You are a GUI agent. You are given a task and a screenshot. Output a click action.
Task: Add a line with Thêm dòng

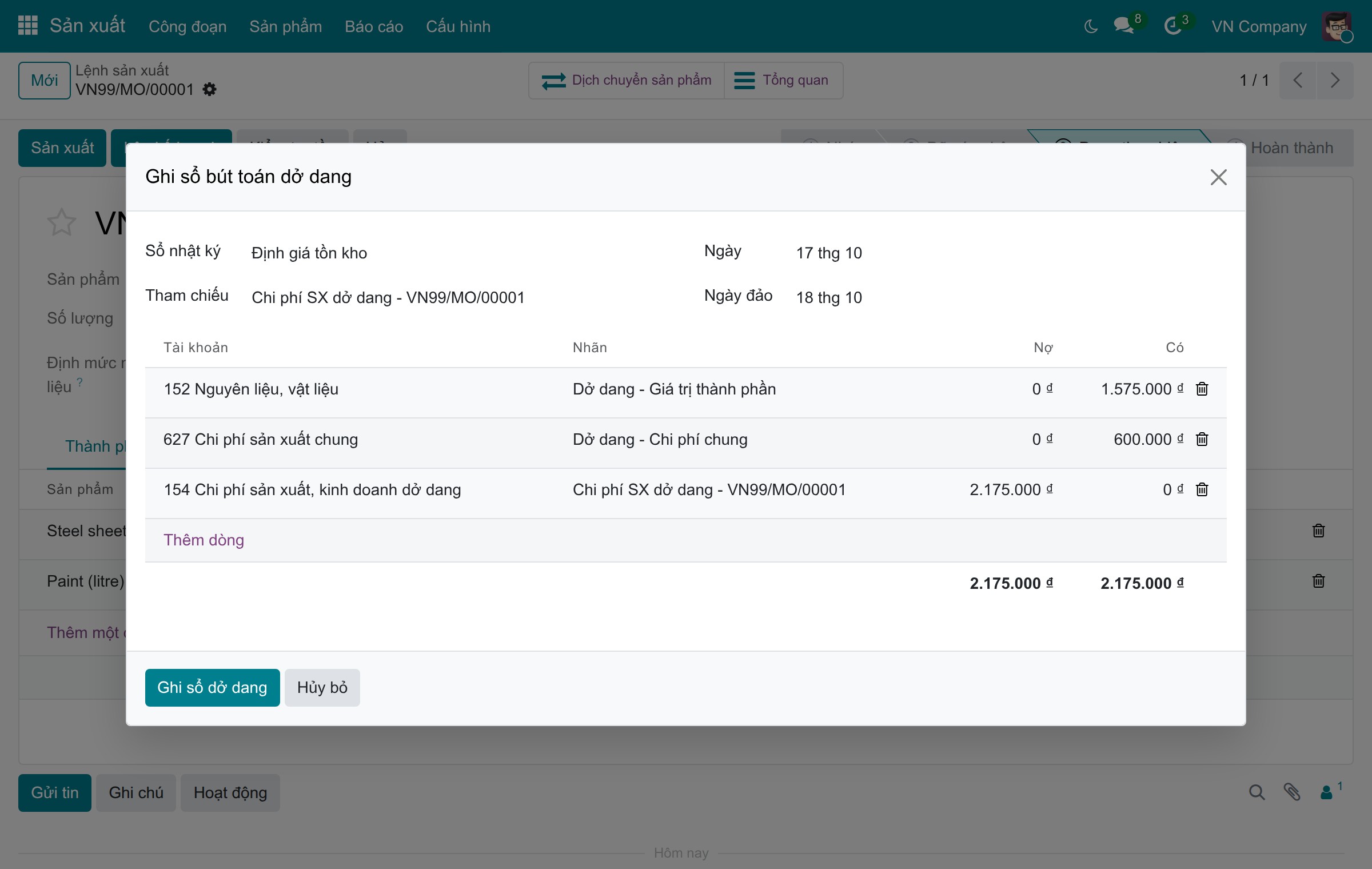(x=204, y=540)
